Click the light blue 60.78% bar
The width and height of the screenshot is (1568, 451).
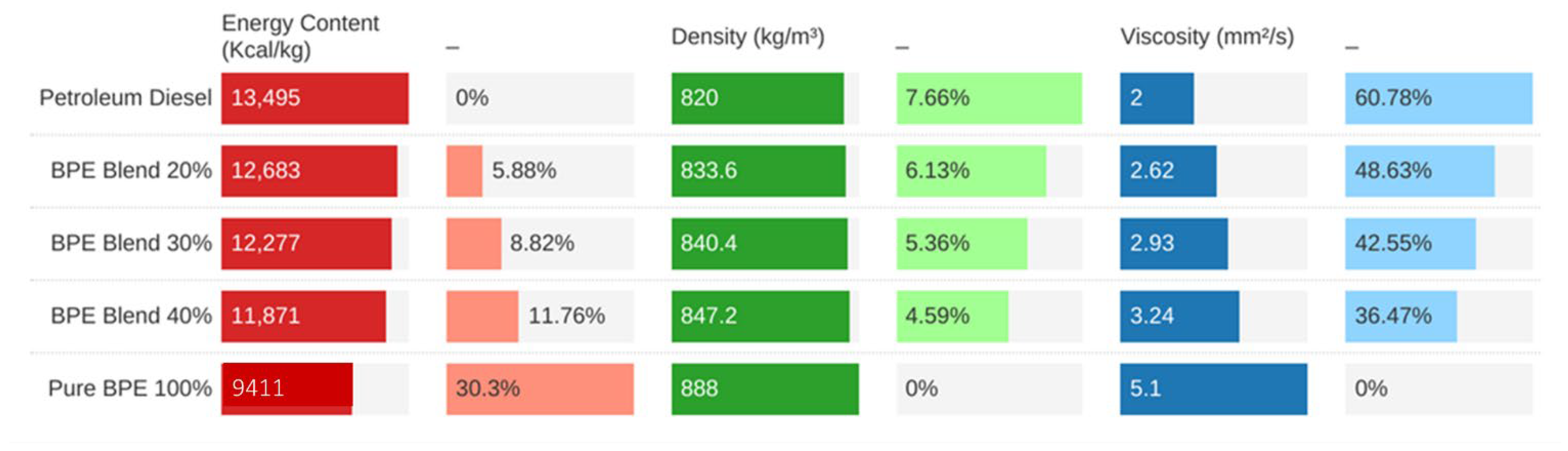tap(1438, 98)
